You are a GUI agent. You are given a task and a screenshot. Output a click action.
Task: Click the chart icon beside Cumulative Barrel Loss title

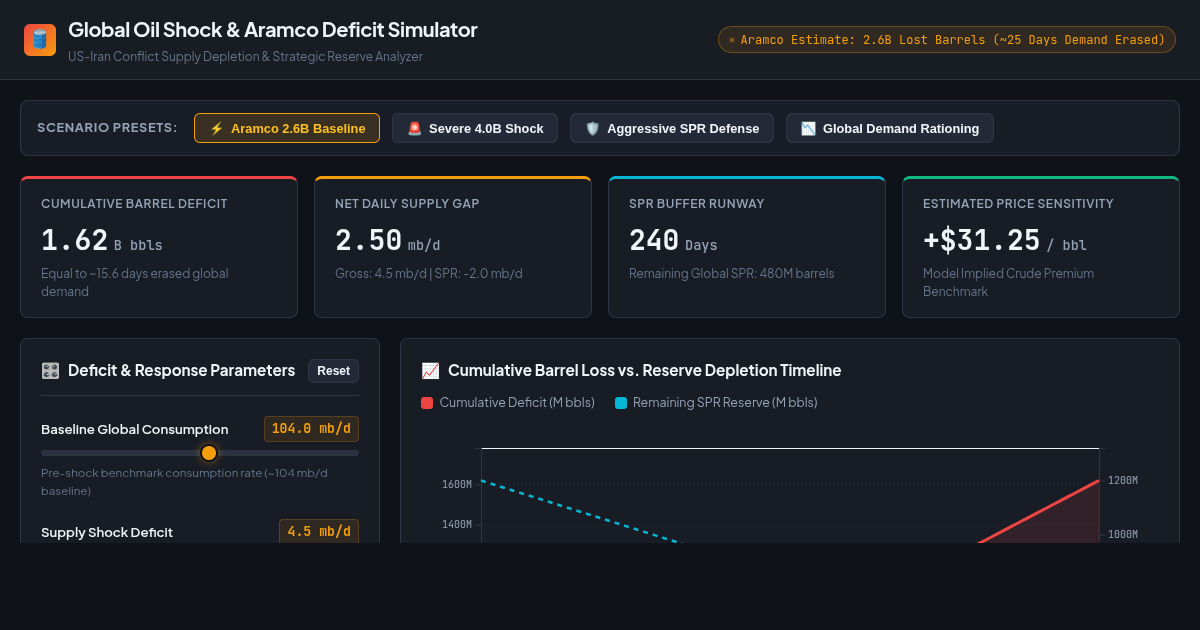pyautogui.click(x=430, y=371)
